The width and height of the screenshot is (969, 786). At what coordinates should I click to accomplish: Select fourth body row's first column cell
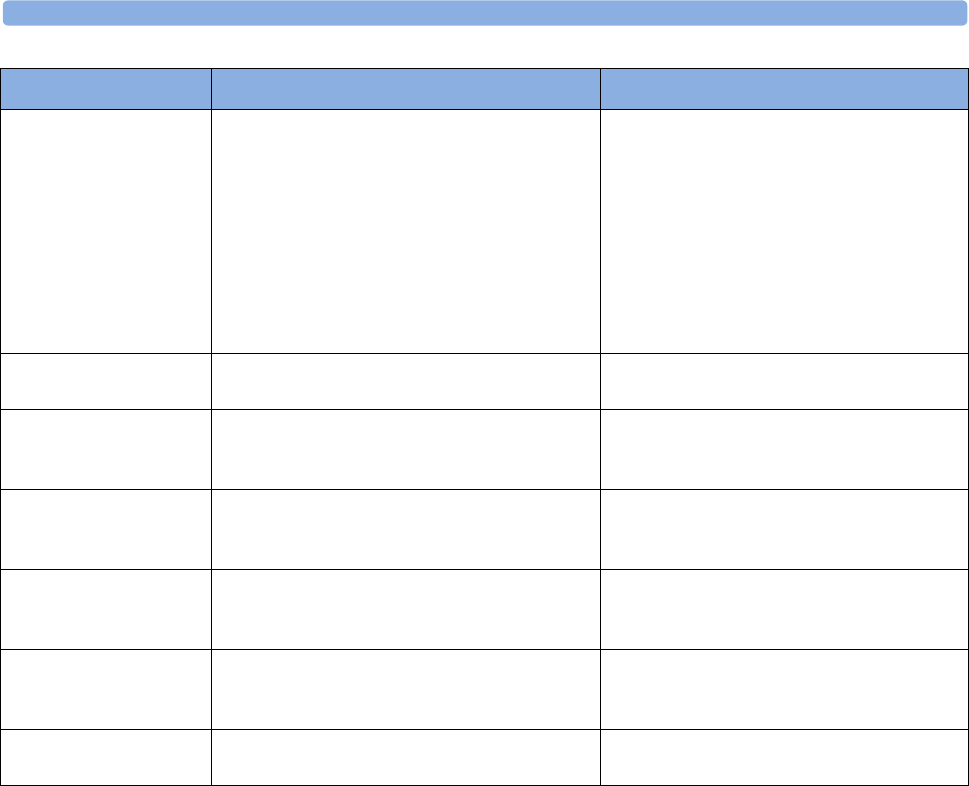[106, 529]
